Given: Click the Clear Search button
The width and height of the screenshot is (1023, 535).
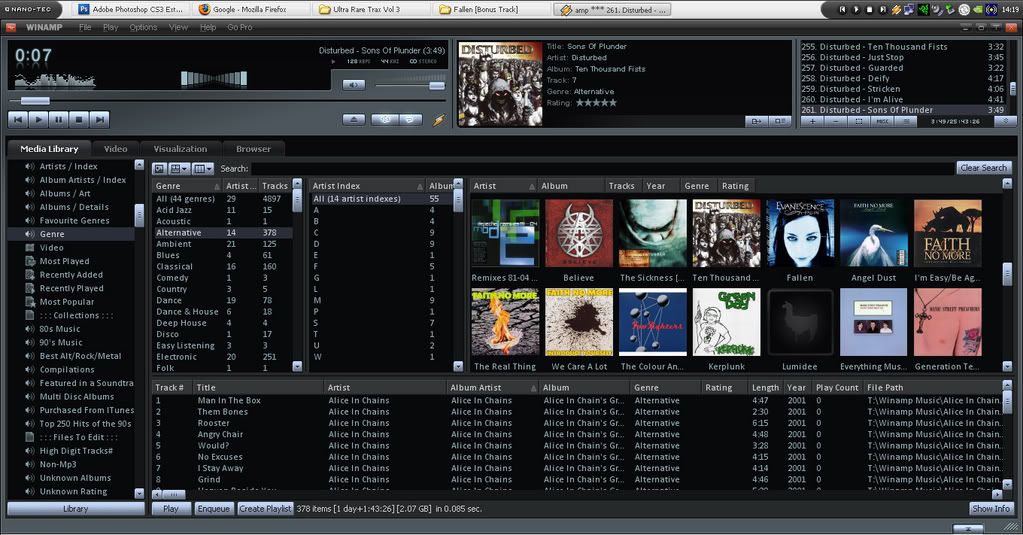Looking at the screenshot, I should pyautogui.click(x=983, y=168).
